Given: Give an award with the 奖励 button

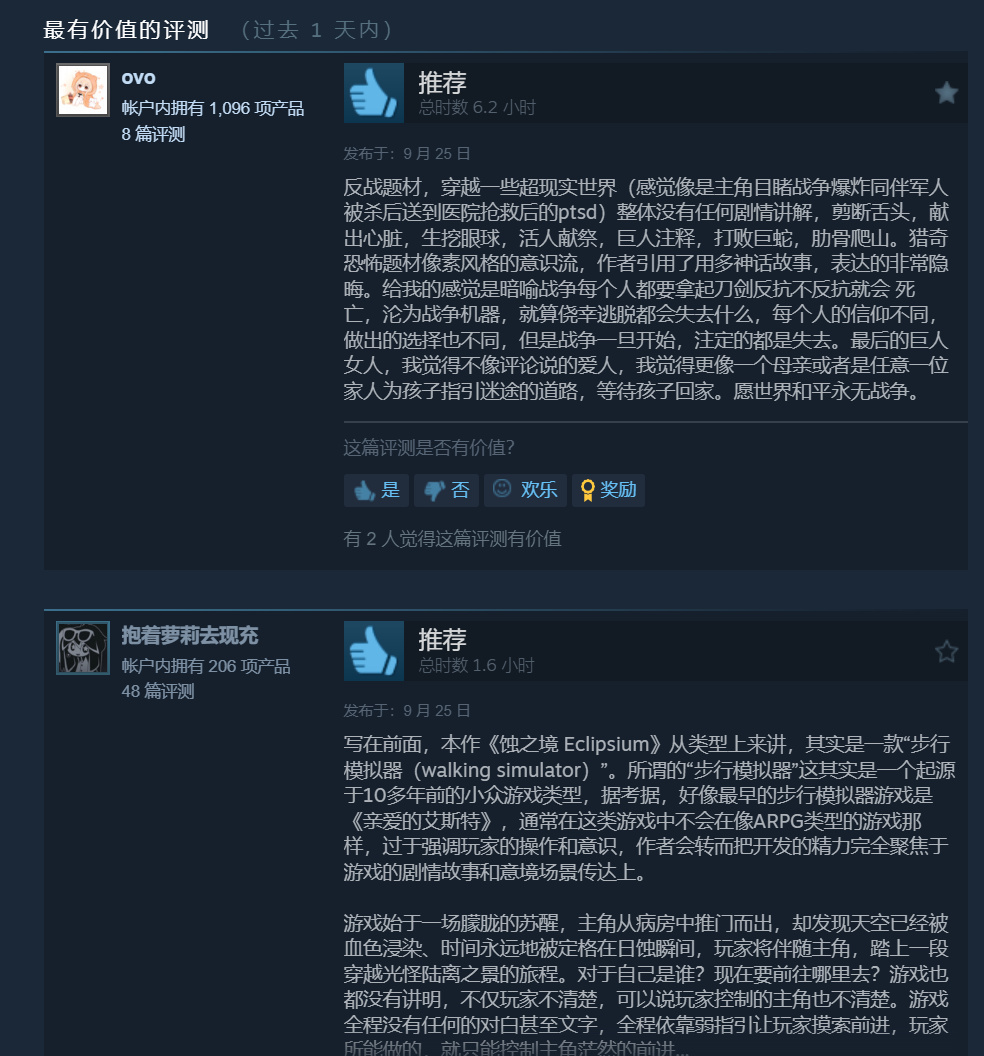Looking at the screenshot, I should click(x=608, y=490).
